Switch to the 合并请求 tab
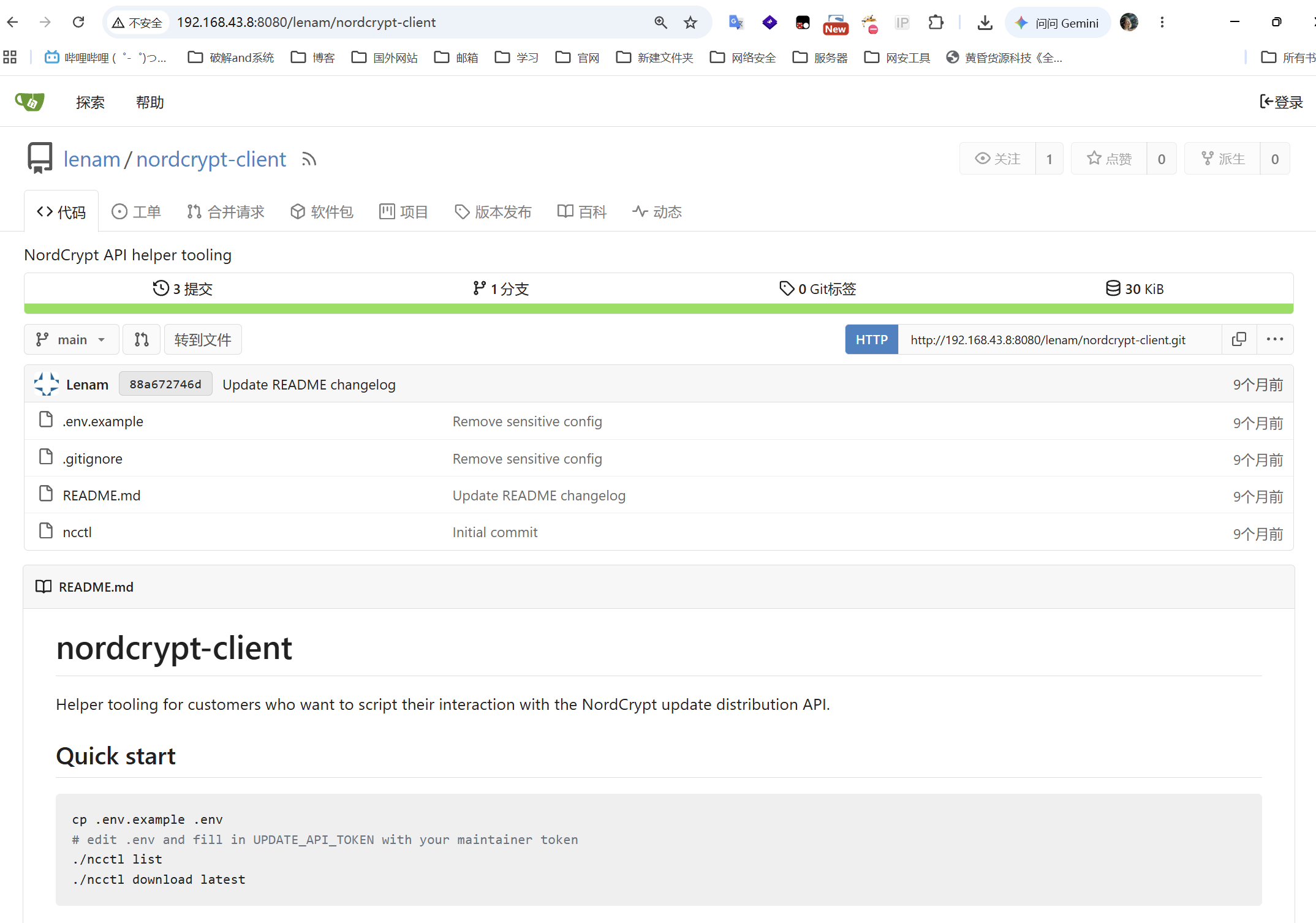Image resolution: width=1316 pixels, height=923 pixels. [x=225, y=212]
